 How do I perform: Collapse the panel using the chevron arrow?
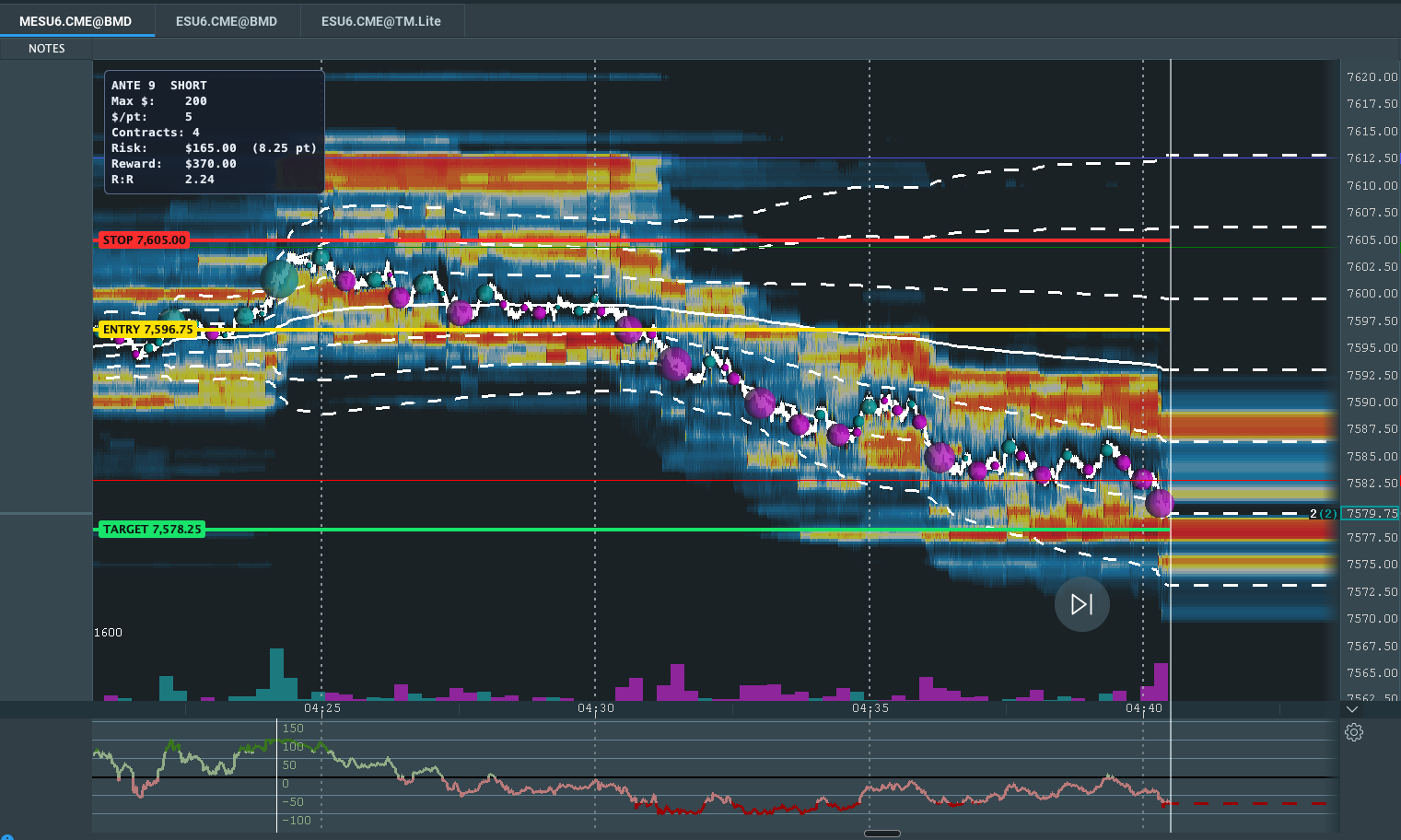click(1351, 709)
